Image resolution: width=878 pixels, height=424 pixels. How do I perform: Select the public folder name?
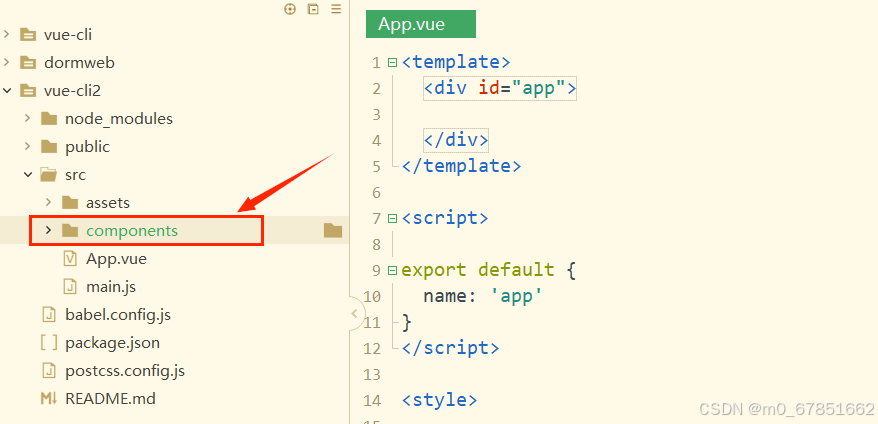(x=87, y=147)
